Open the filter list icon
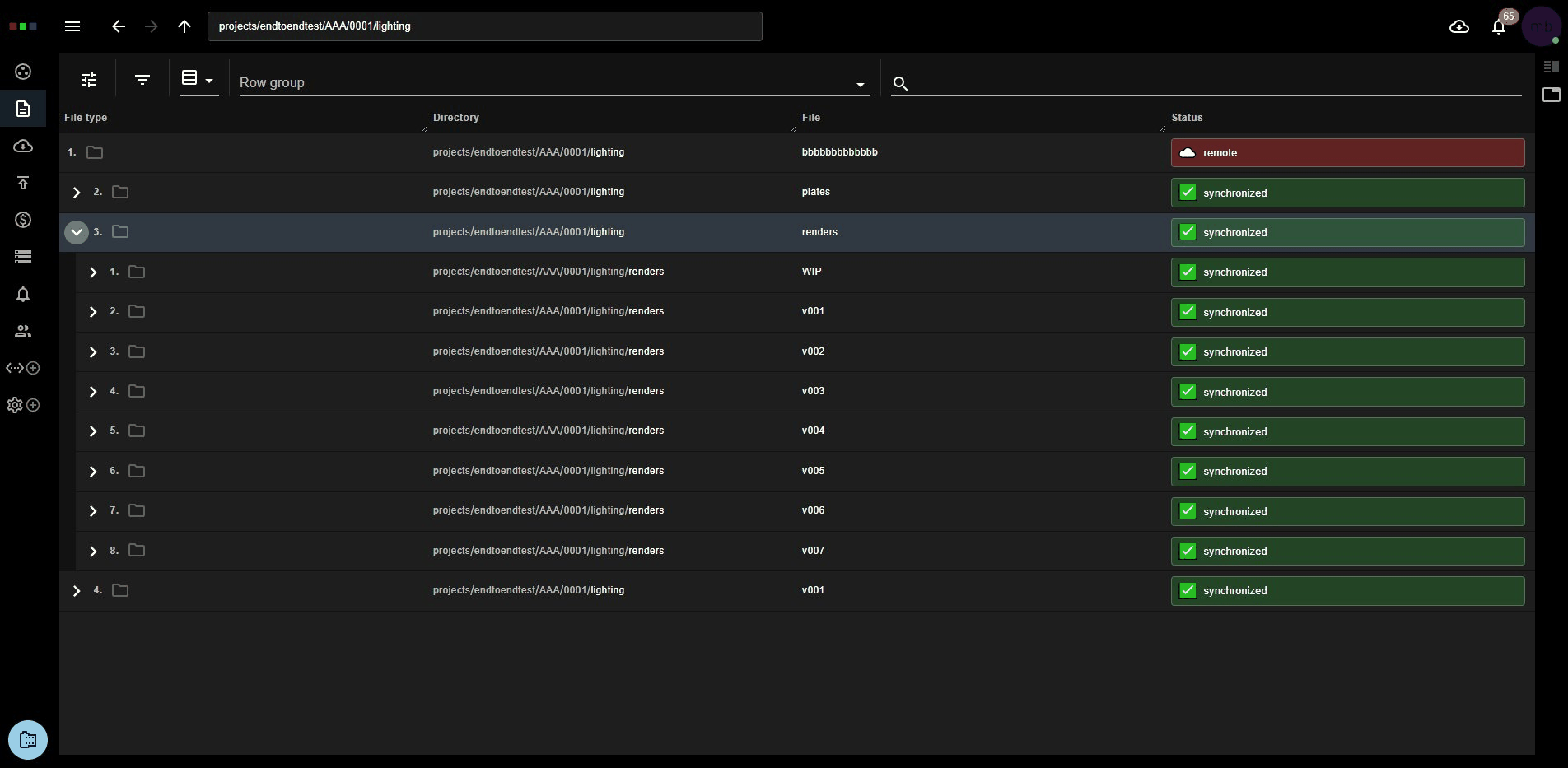Viewport: 1568px width, 768px height. pos(142,80)
